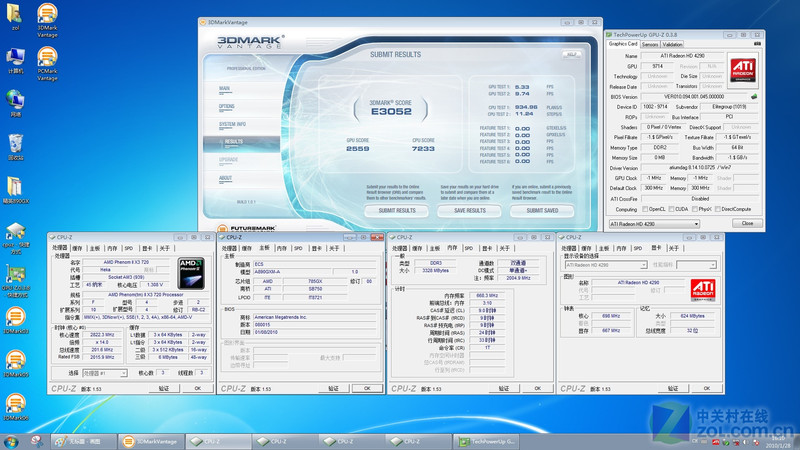800x450 pixels.
Task: Click the Windows Start orb
Action: click(12, 440)
